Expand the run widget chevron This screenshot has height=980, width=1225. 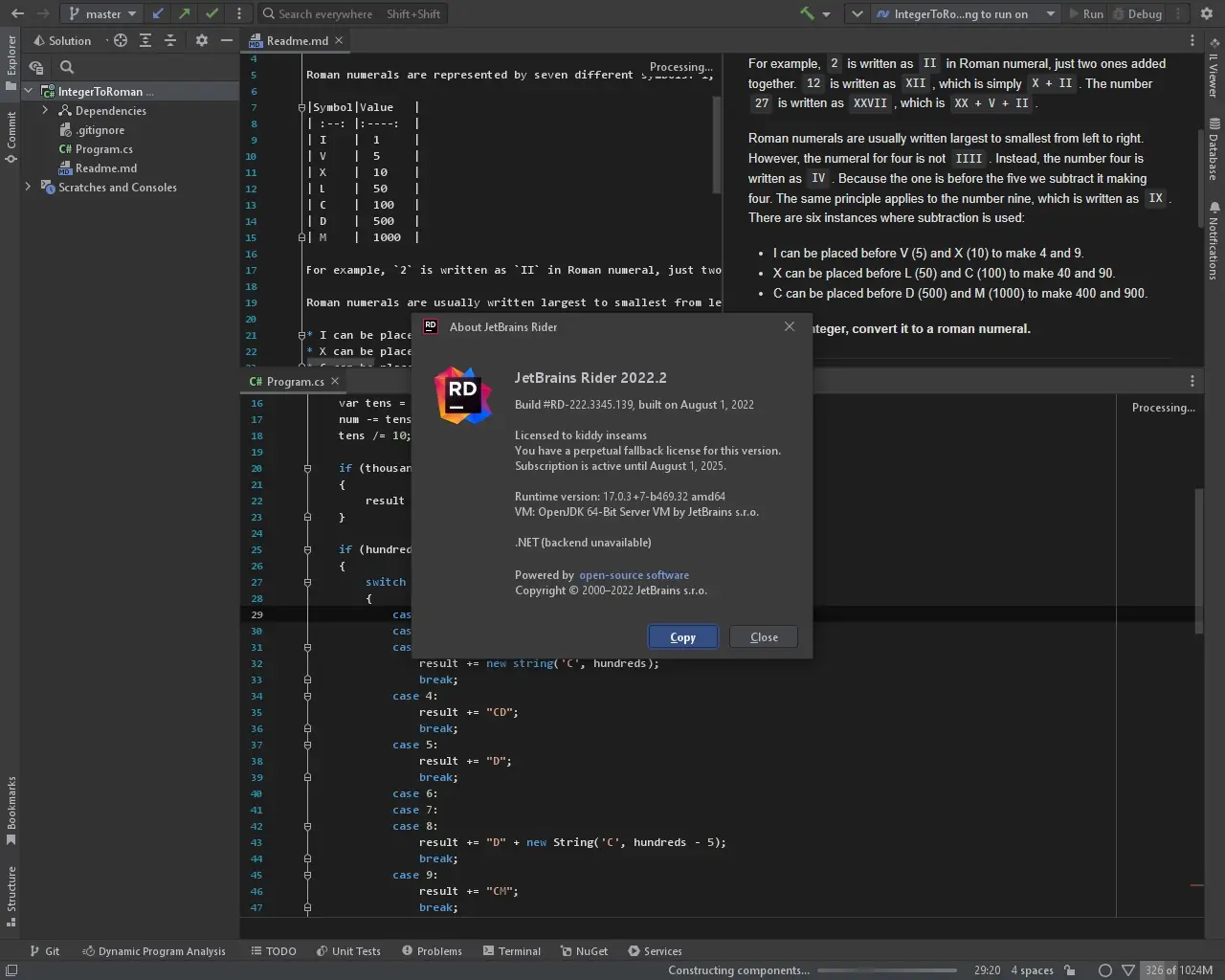click(x=857, y=14)
